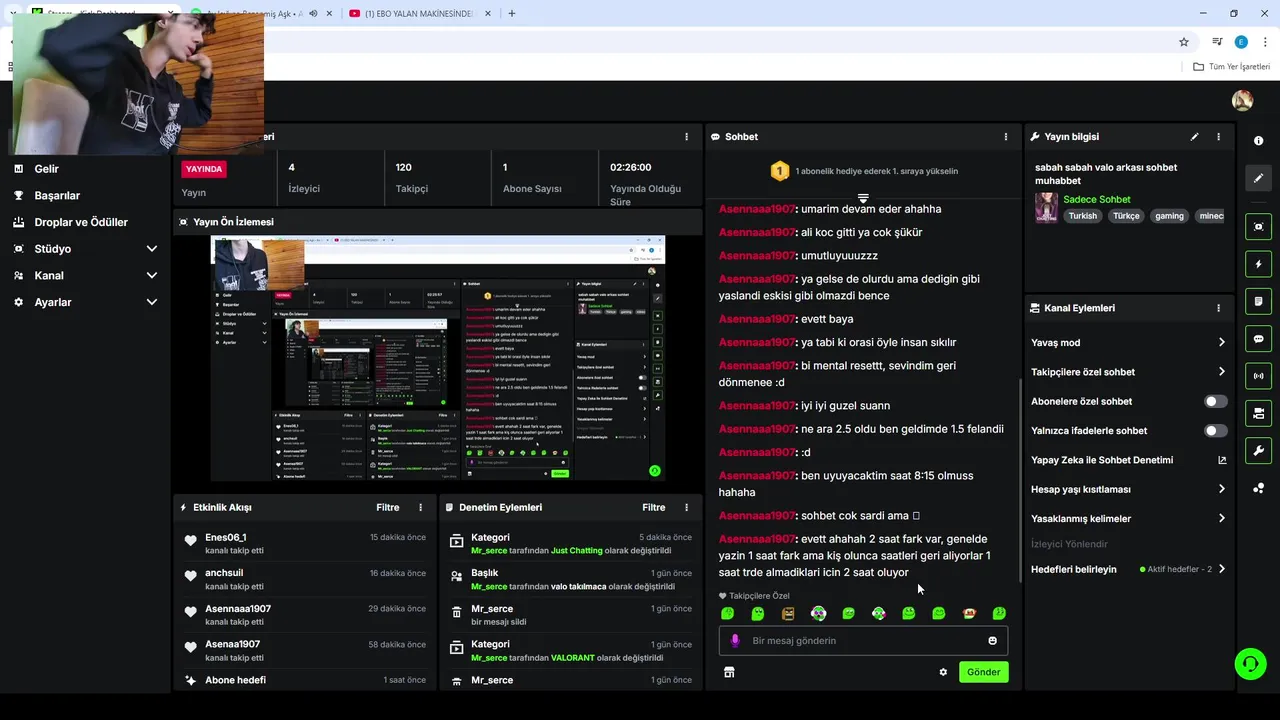Image resolution: width=1280 pixels, height=720 pixels.
Task: Click the Sadece Sohbet category thumbnail image
Action: point(1047,207)
